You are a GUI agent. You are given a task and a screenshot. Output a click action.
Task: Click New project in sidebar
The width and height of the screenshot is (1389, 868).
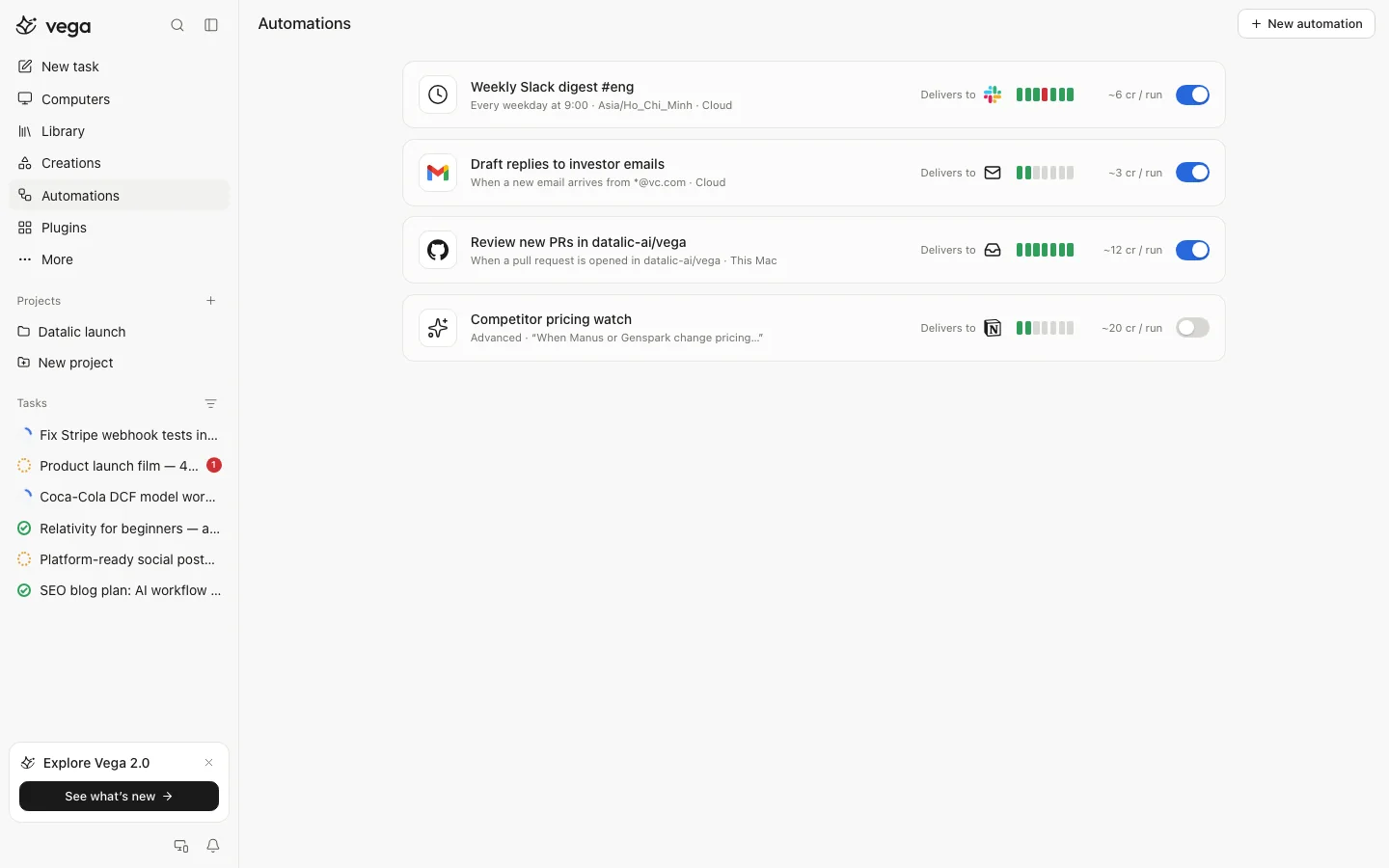click(120, 363)
